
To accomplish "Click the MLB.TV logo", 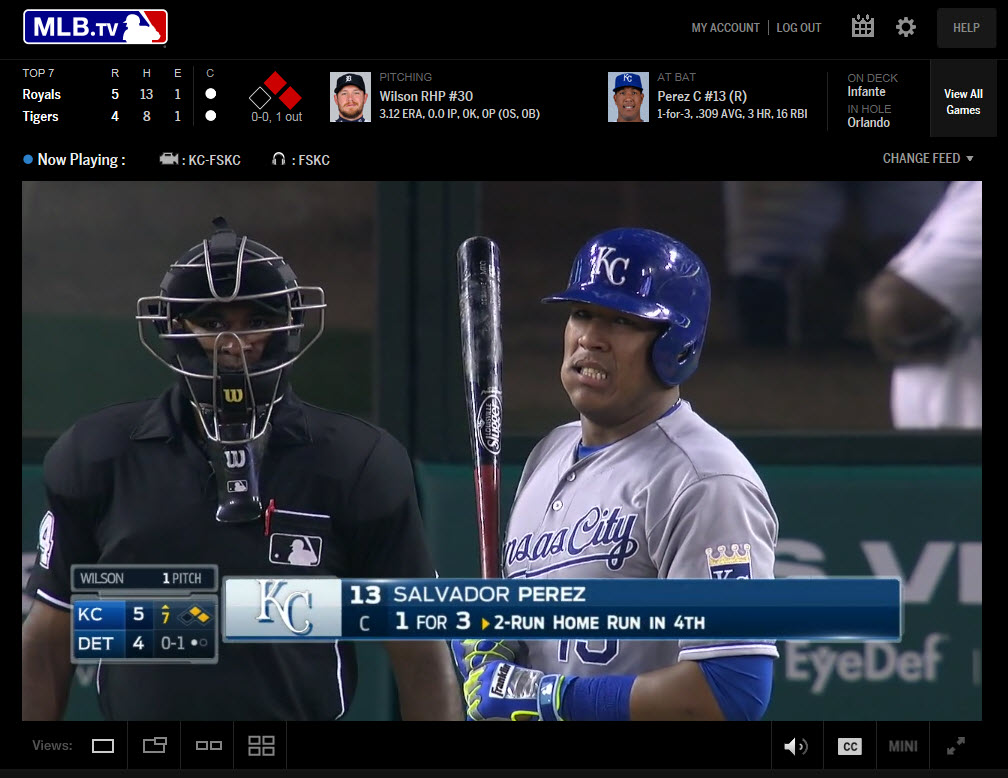I will point(95,27).
